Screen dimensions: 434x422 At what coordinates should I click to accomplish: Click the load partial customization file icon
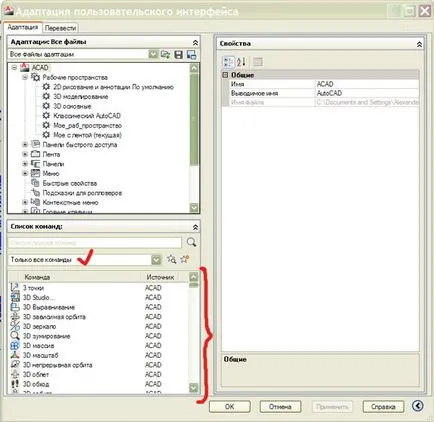pos(165,54)
